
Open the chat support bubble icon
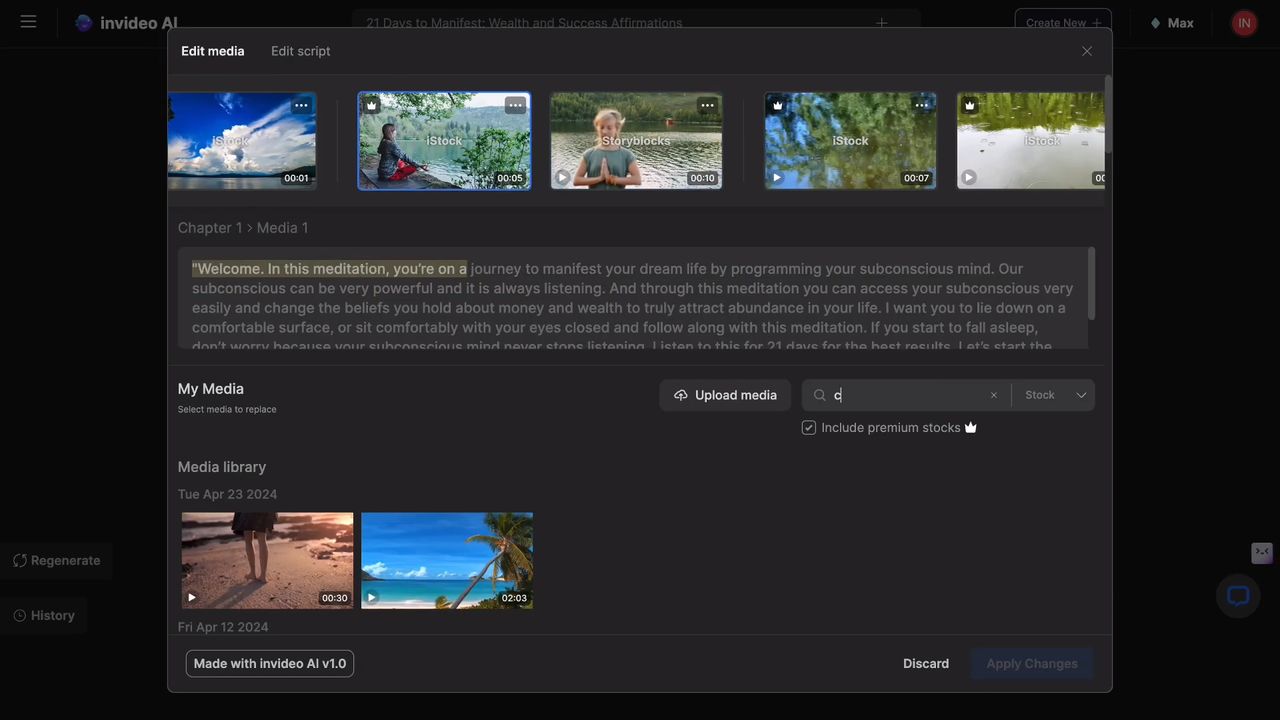click(x=1238, y=597)
